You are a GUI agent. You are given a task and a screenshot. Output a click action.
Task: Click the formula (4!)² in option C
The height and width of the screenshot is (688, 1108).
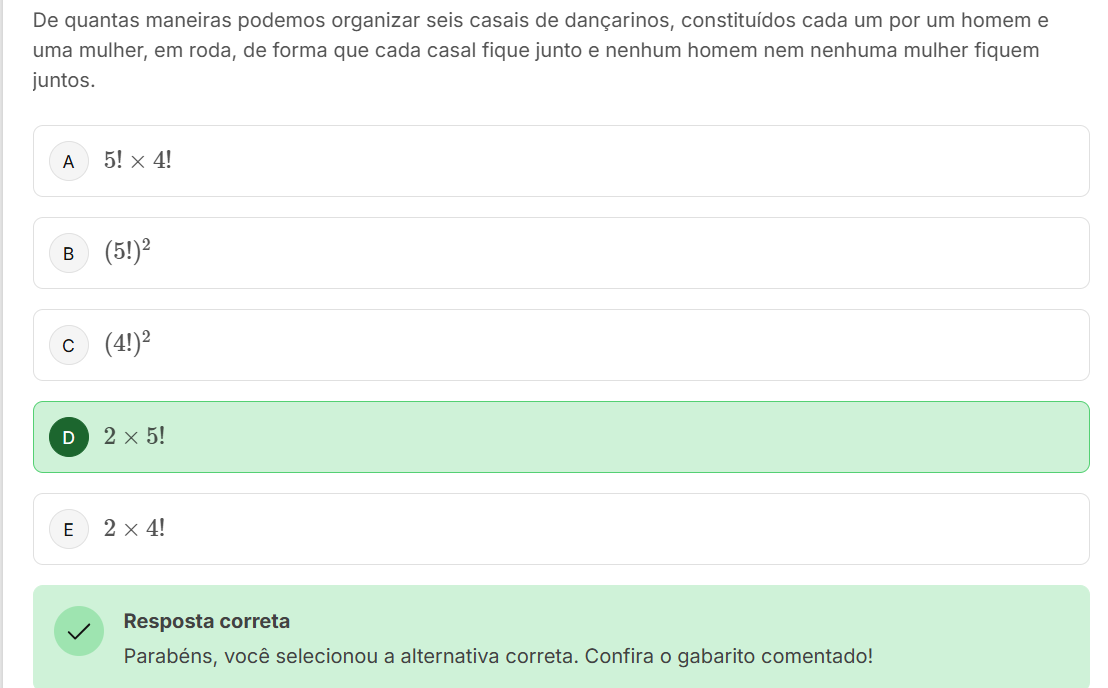(x=127, y=344)
